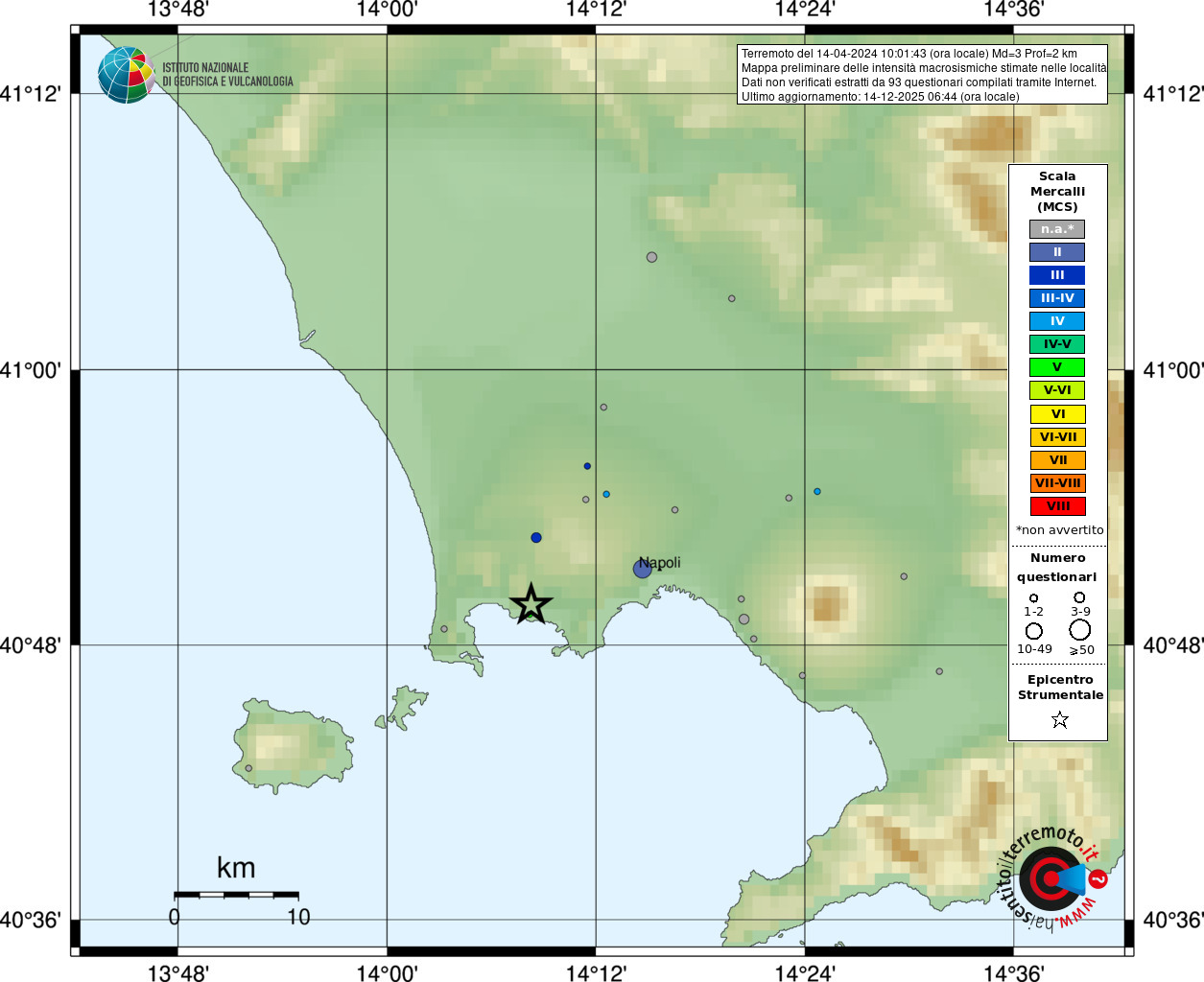Click the 'Mappa preliminare' info line
The height and width of the screenshot is (982, 1204).
coord(924,68)
